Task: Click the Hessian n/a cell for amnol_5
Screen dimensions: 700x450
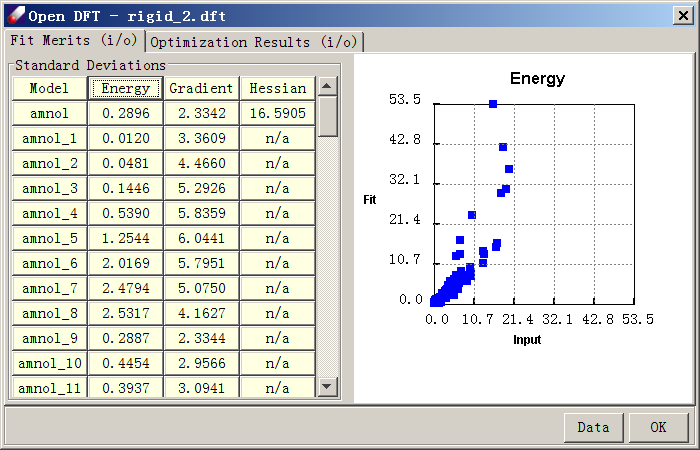Action: point(278,238)
